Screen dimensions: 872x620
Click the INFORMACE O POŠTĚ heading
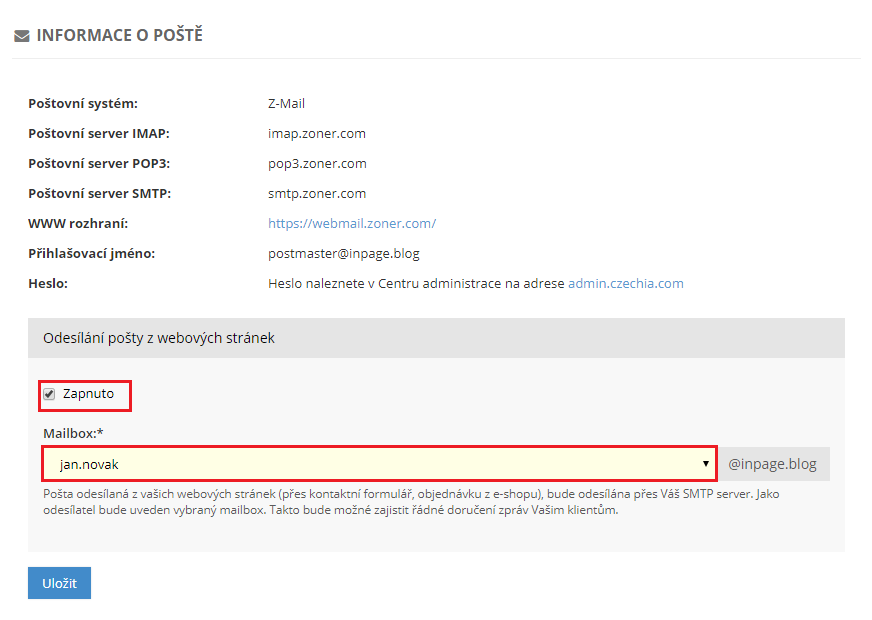click(x=119, y=35)
